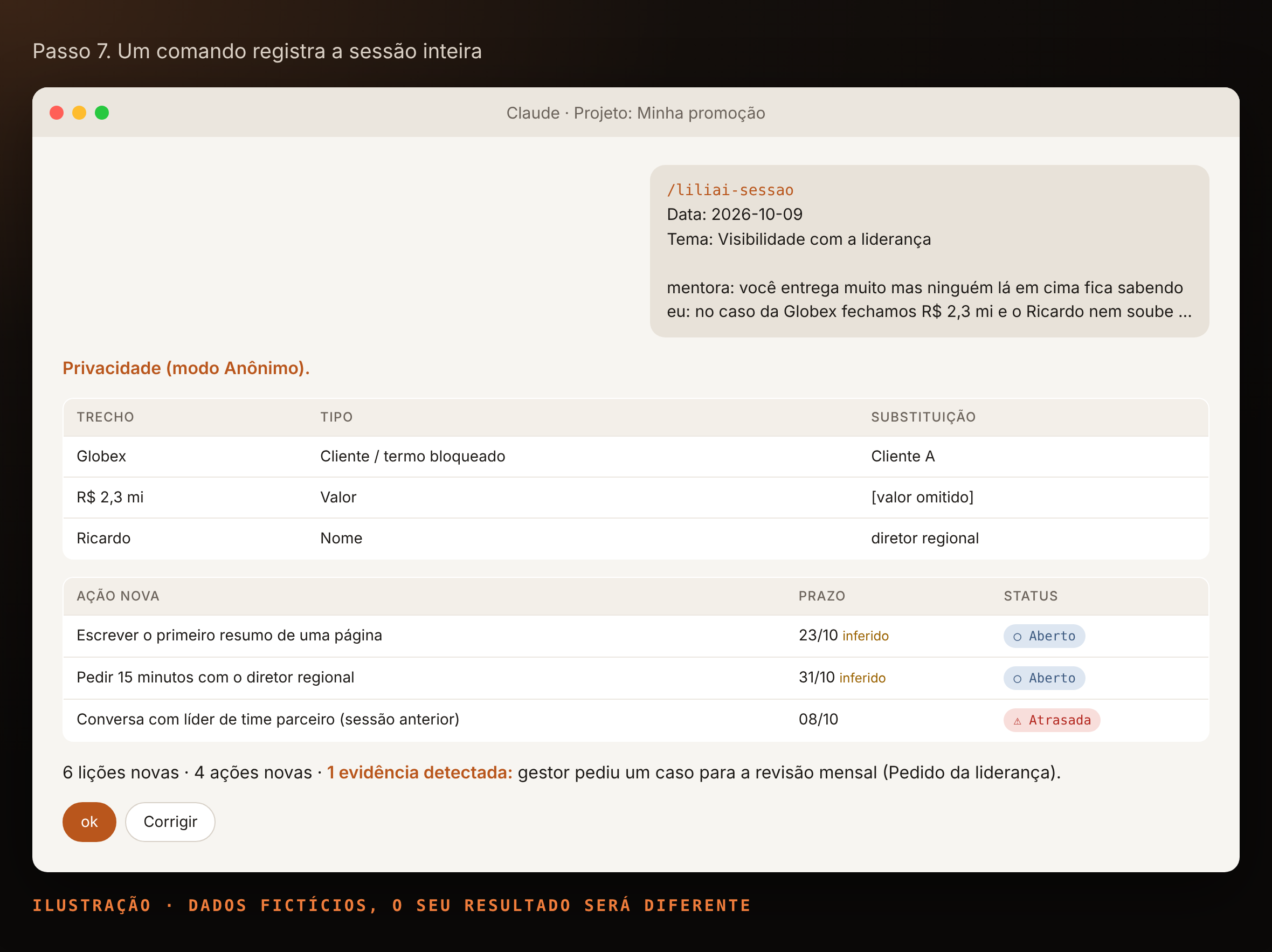The height and width of the screenshot is (952, 1272).
Task: Click 'Pedir 15 minutos com o diretor regional'
Action: click(215, 677)
